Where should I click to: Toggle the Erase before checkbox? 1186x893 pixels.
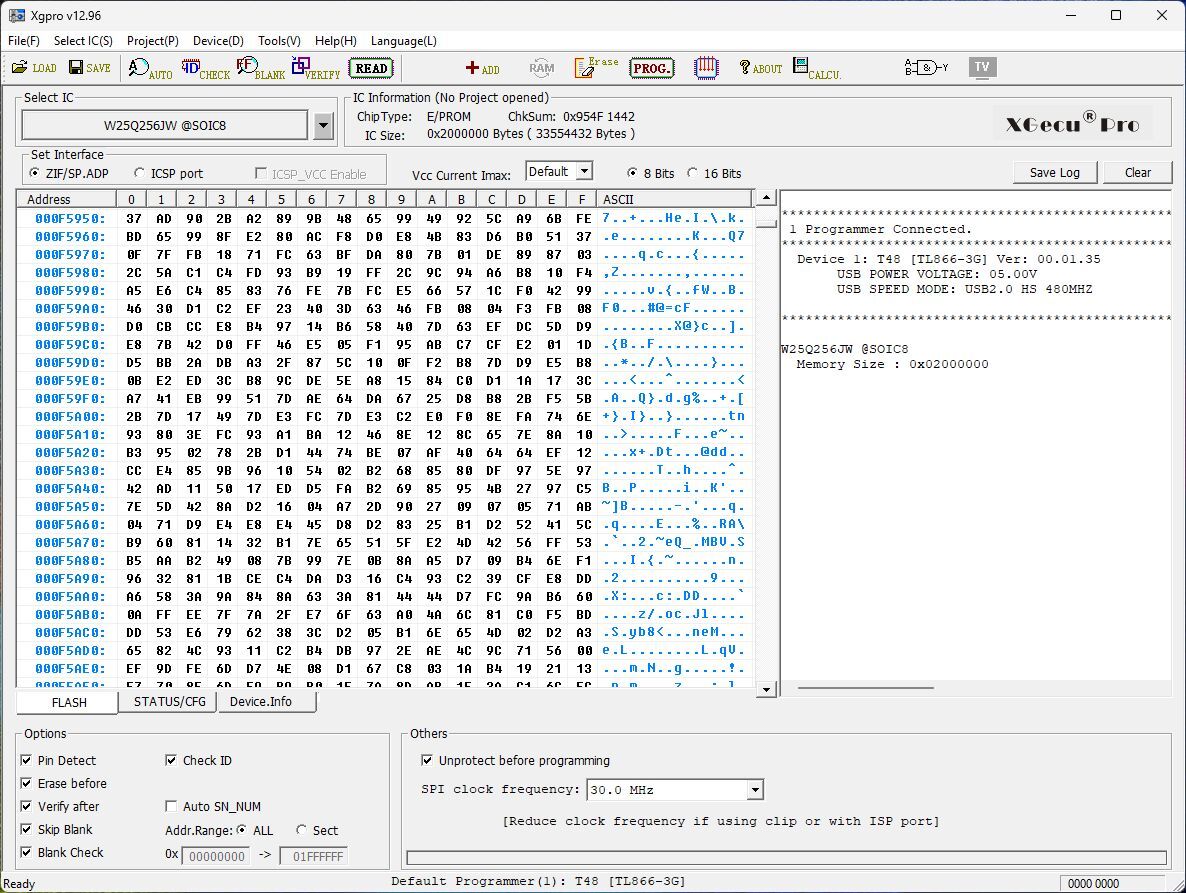click(x=26, y=783)
